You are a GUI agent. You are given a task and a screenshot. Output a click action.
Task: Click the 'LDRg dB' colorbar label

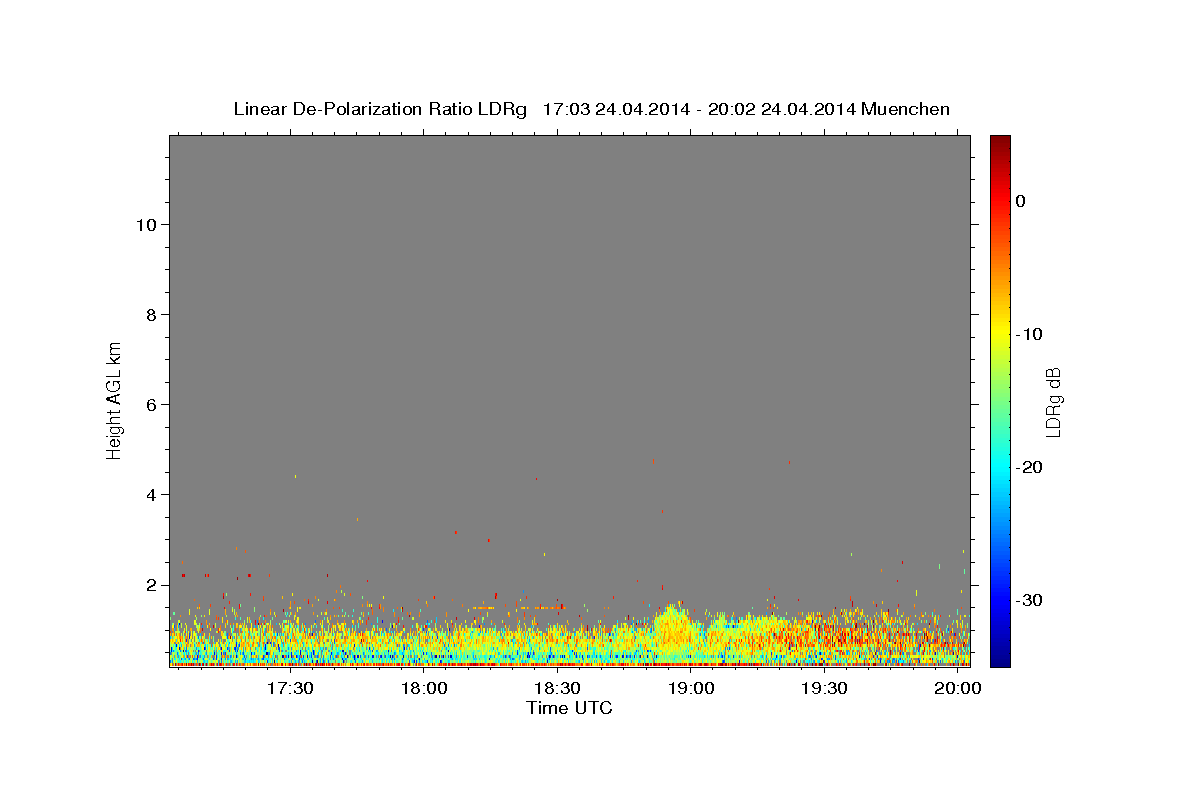coord(1053,401)
